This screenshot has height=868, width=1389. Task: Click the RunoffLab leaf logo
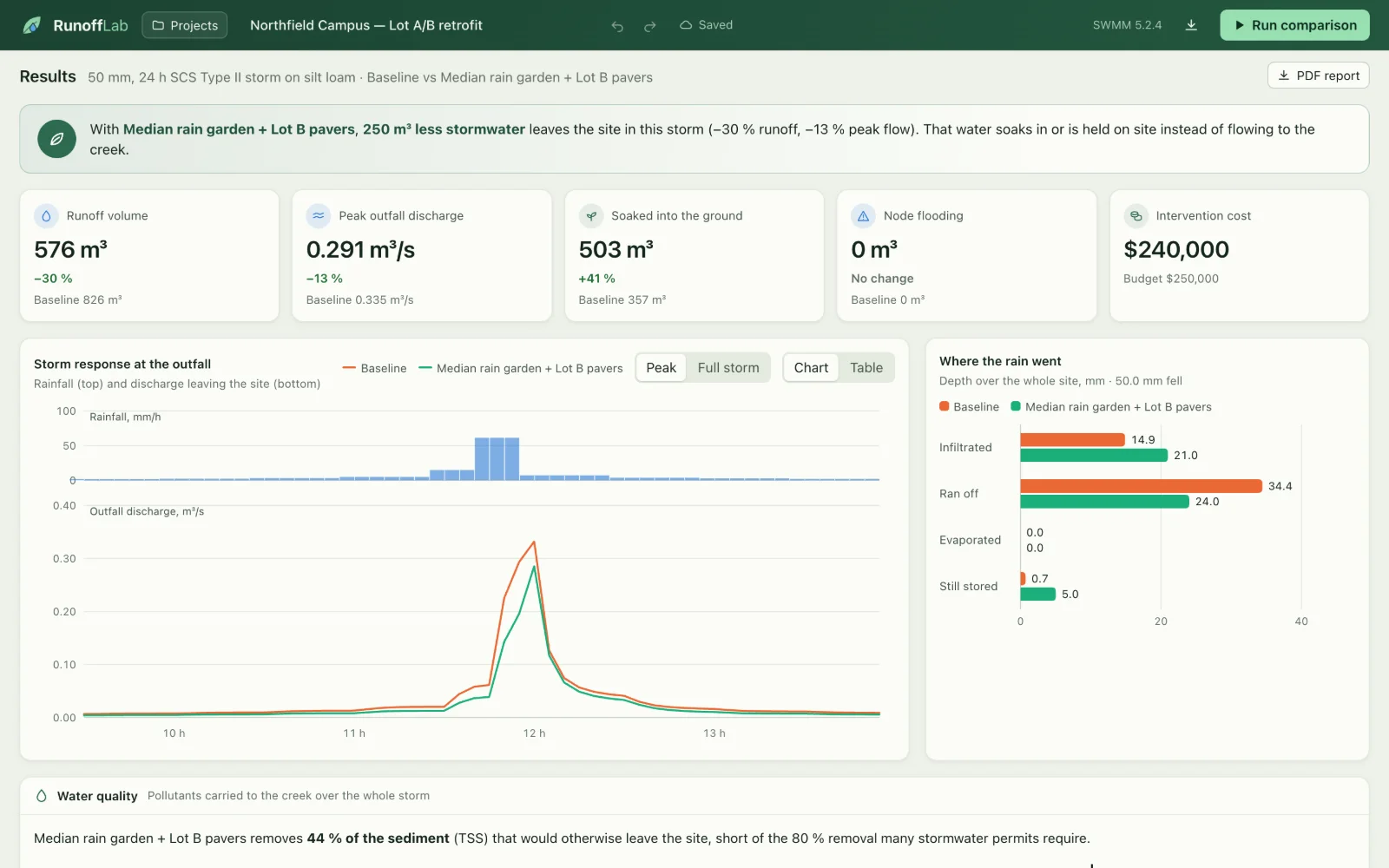(x=31, y=25)
